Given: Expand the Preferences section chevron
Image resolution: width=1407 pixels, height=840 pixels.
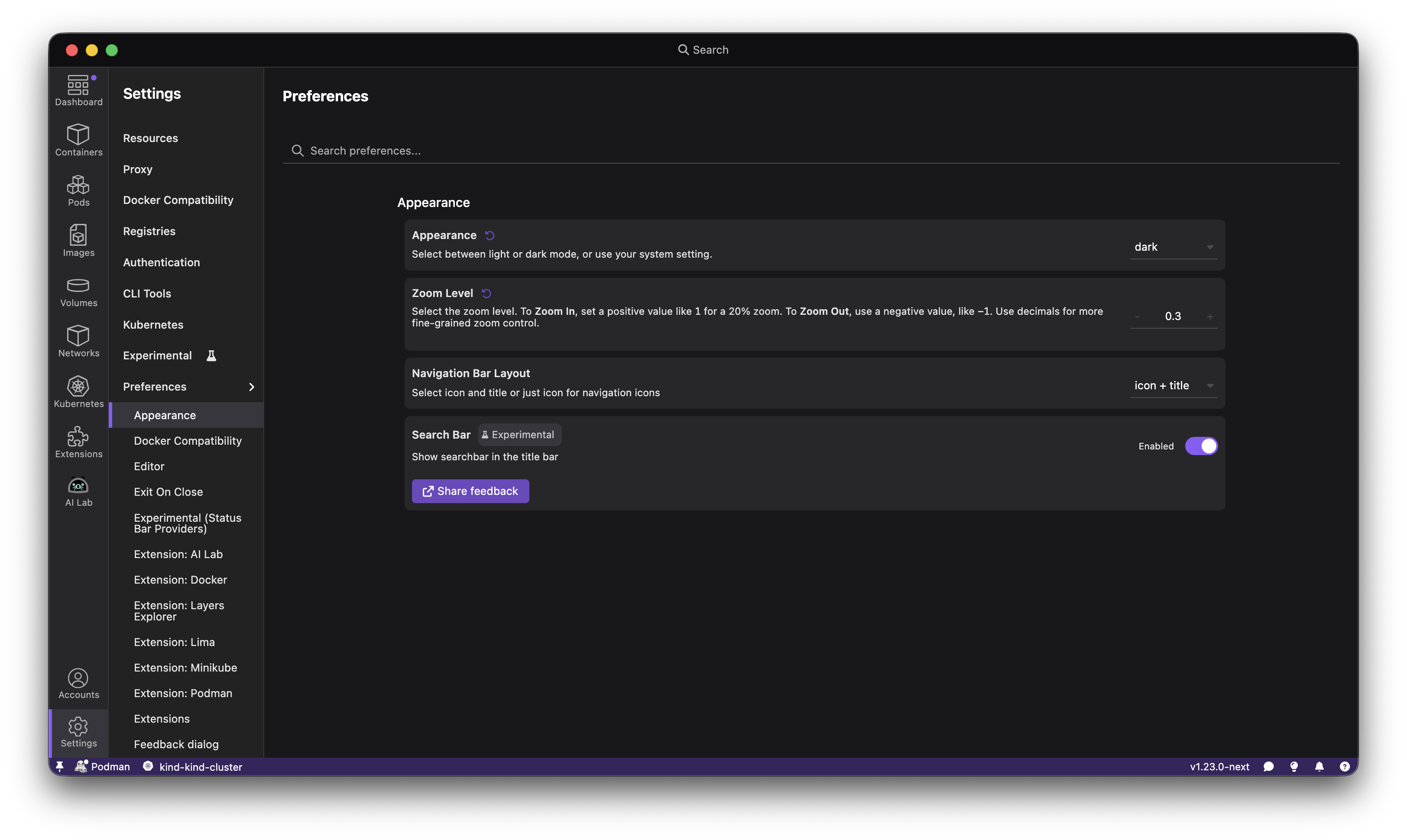Looking at the screenshot, I should tap(251, 387).
